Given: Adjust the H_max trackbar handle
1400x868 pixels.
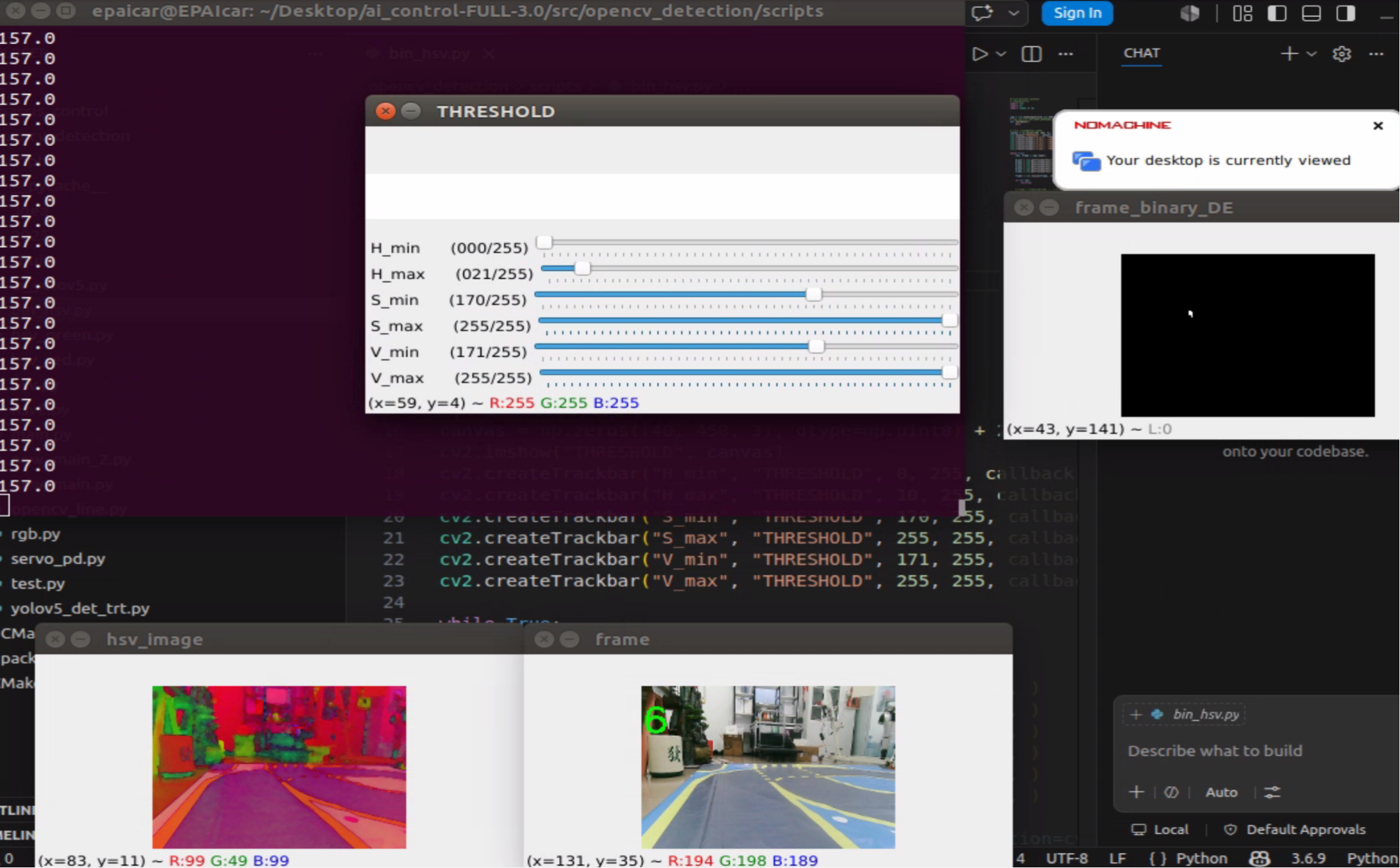Looking at the screenshot, I should pyautogui.click(x=582, y=268).
